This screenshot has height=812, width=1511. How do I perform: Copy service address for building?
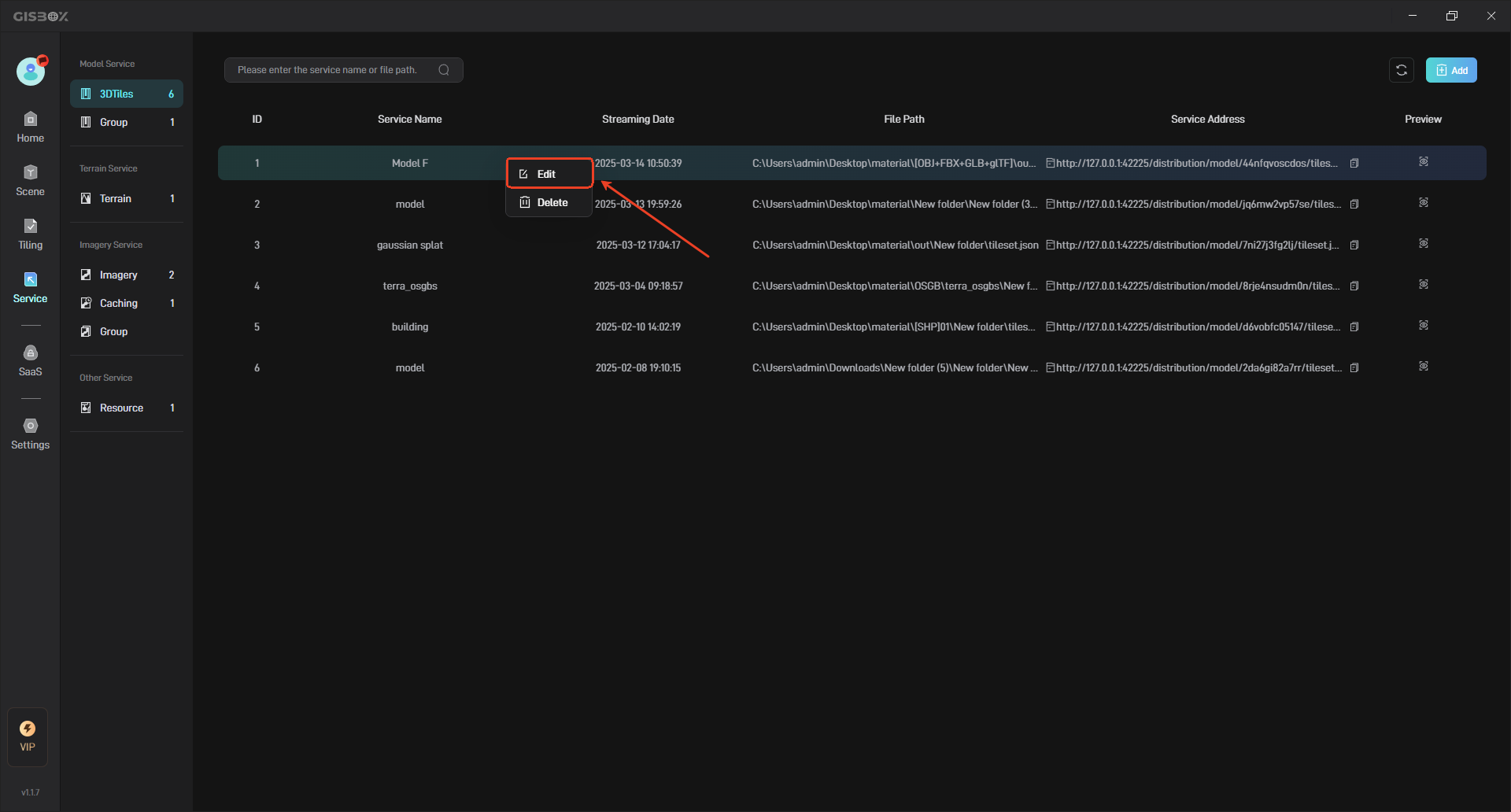point(1354,327)
